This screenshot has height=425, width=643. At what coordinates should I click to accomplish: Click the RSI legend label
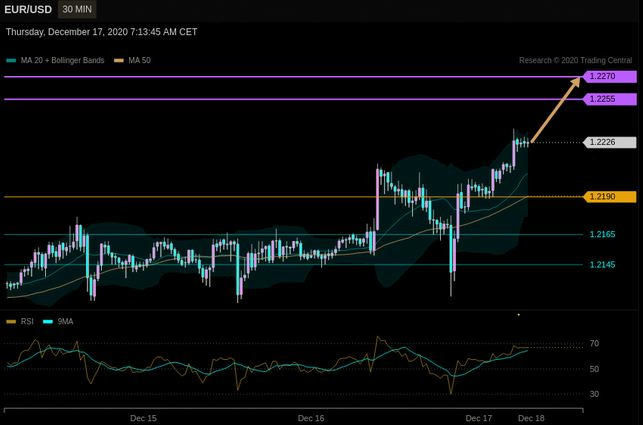click(27, 322)
